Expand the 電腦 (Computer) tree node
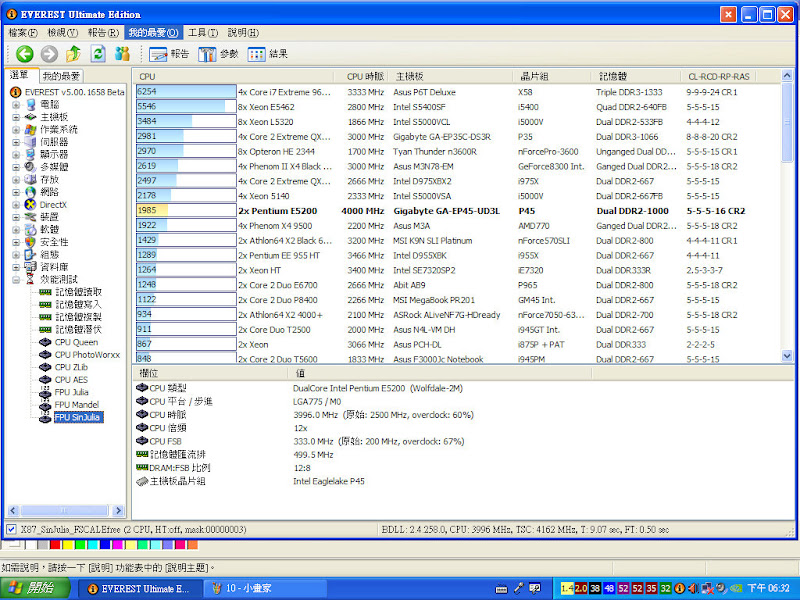This screenshot has width=800, height=600. coord(16,104)
